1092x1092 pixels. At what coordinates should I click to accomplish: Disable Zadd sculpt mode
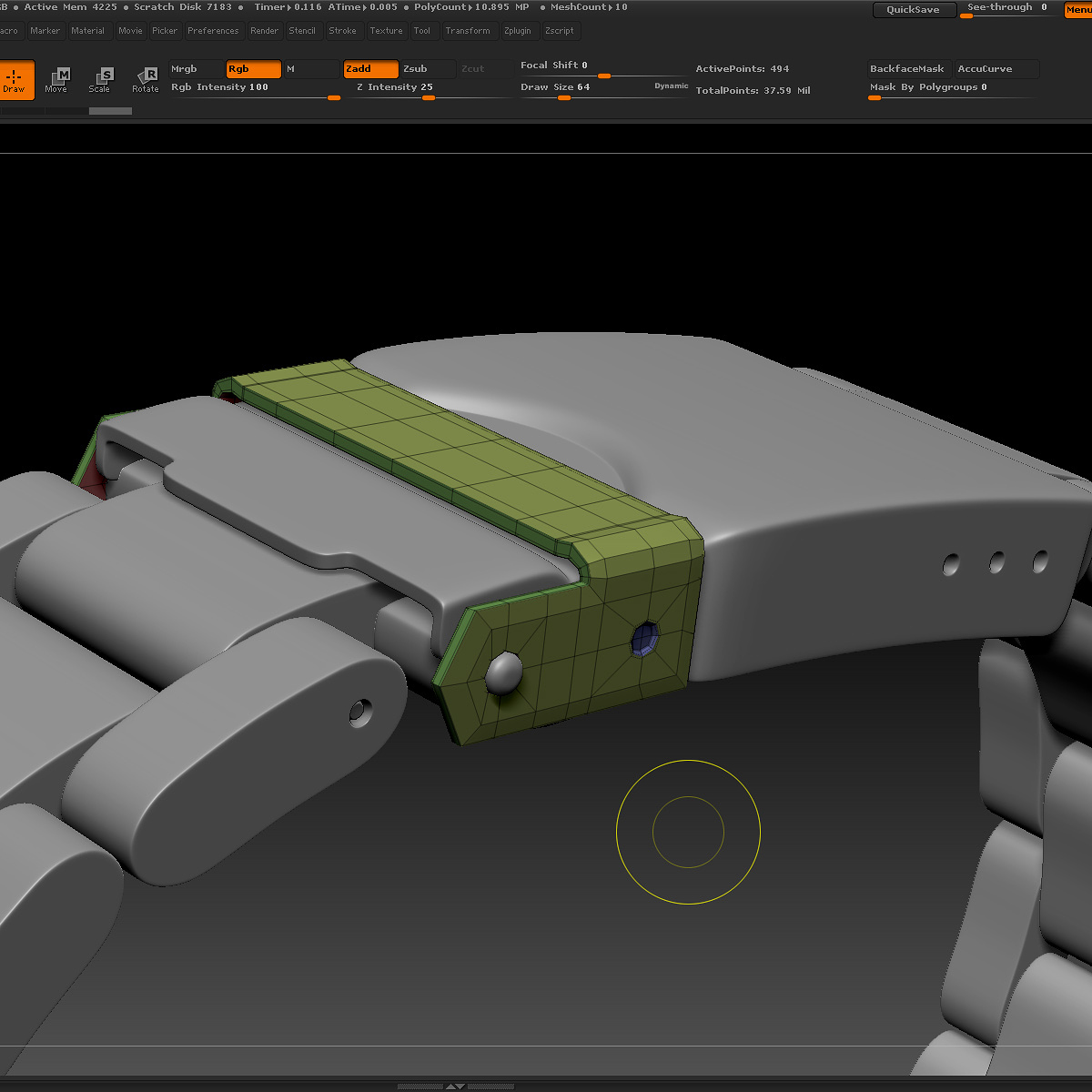click(371, 69)
